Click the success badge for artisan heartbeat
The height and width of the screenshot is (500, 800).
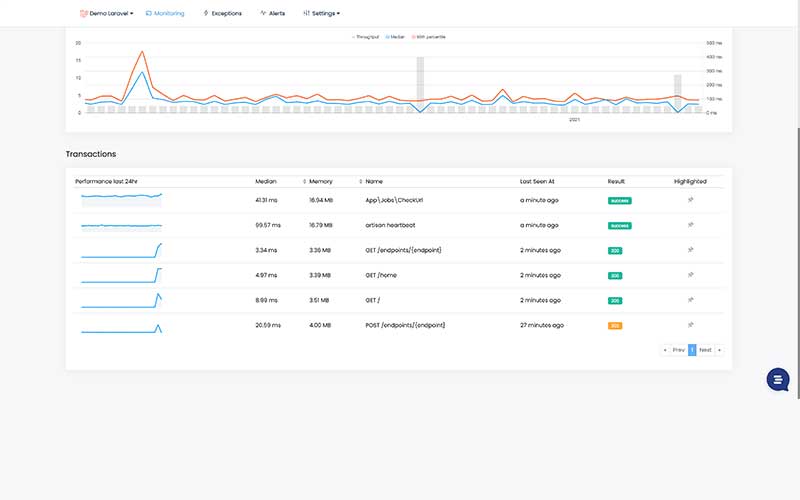(619, 226)
